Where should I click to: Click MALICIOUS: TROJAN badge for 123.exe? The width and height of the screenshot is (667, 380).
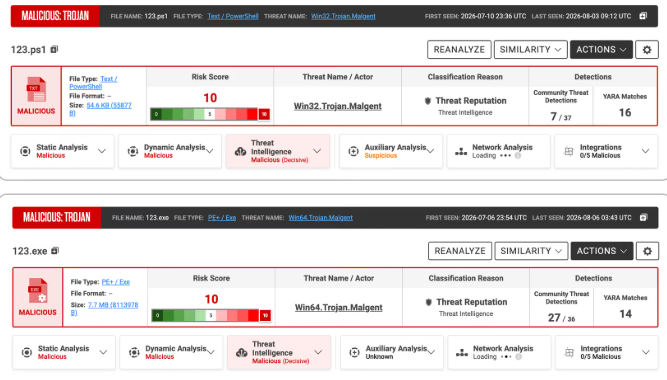pyautogui.click(x=57, y=217)
